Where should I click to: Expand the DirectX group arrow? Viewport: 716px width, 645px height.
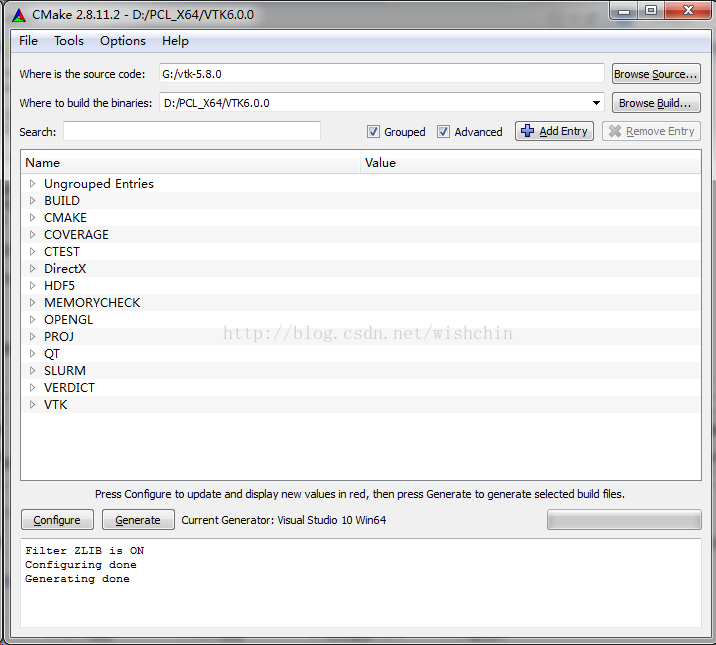pyautogui.click(x=32, y=268)
